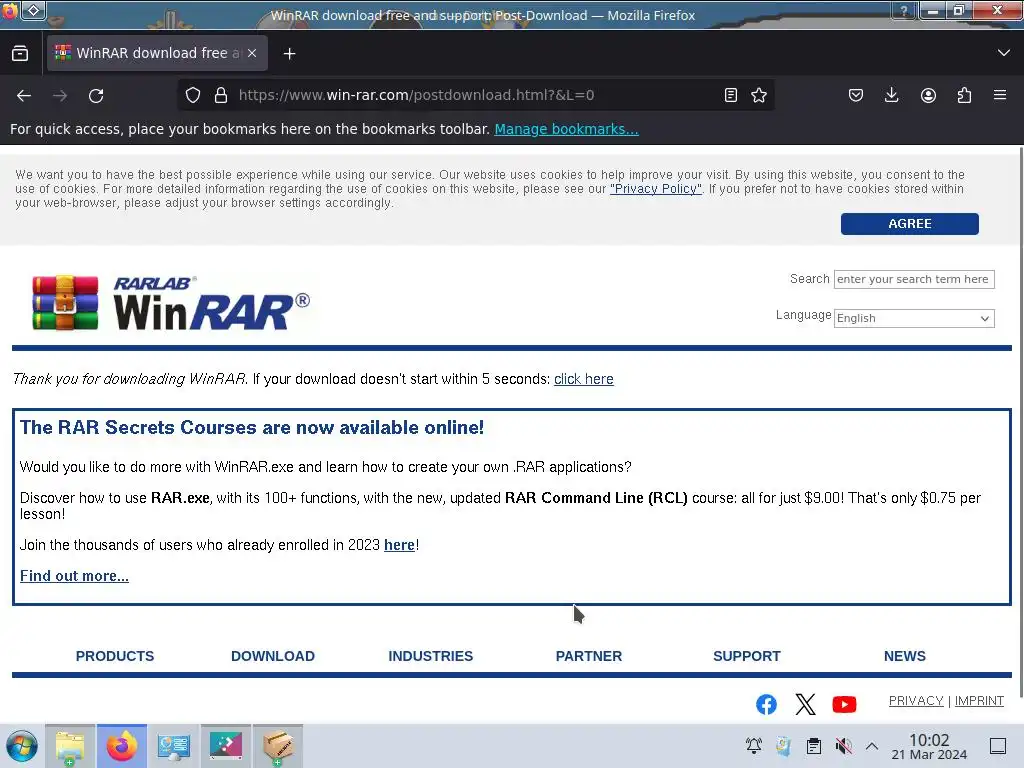Viewport: 1024px width, 768px height.
Task: Go back to the previous page
Action: [x=24, y=96]
